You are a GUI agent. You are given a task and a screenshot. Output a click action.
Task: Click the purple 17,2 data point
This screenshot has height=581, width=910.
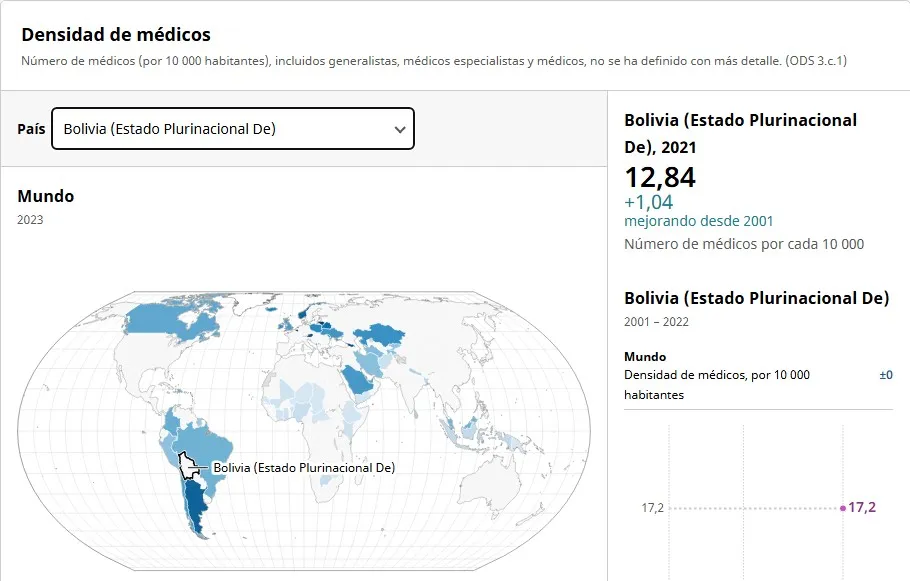pyautogui.click(x=843, y=508)
